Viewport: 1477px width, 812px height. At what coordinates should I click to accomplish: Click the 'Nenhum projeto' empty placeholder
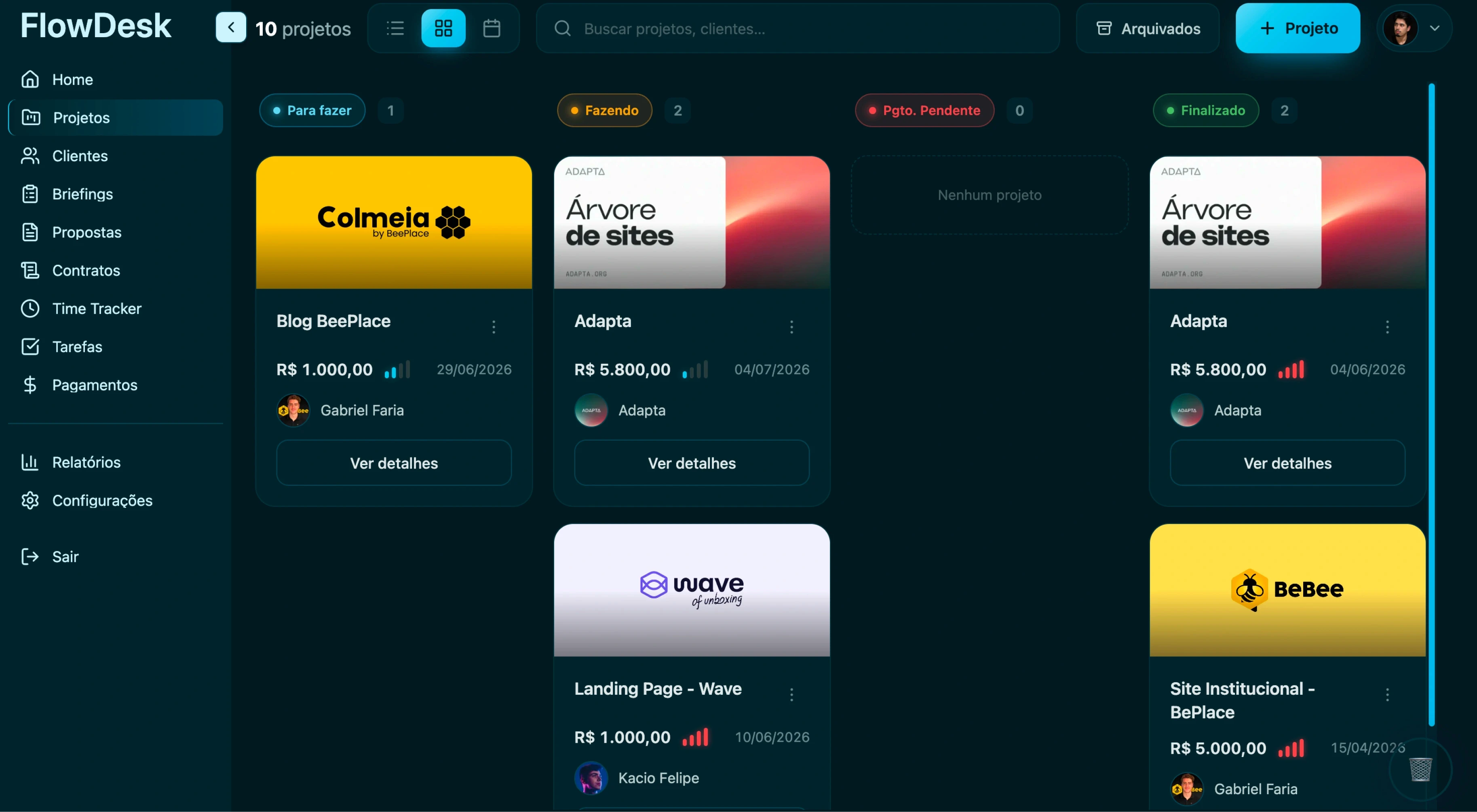(x=989, y=195)
